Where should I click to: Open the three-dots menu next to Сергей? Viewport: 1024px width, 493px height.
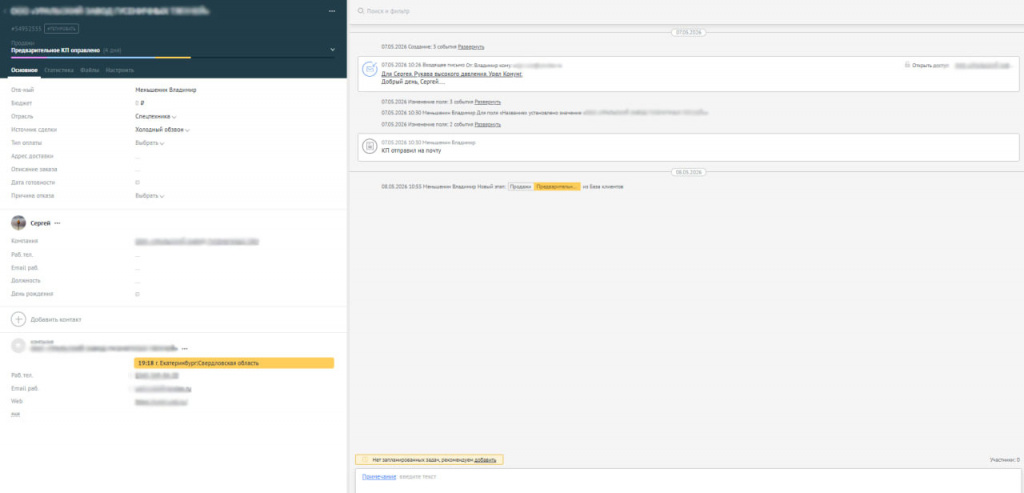click(x=57, y=223)
